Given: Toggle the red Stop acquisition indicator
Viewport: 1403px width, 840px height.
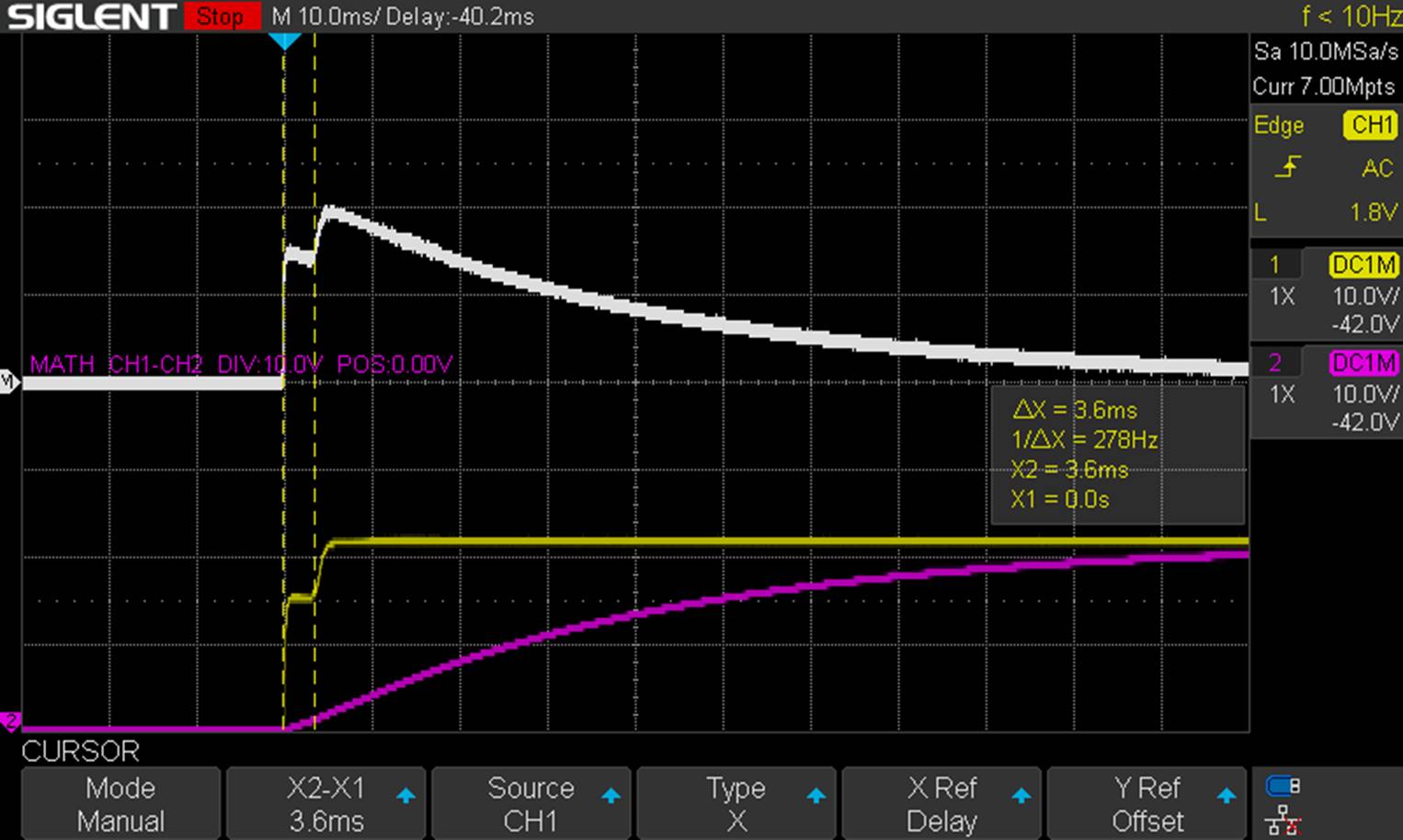Looking at the screenshot, I should click(221, 17).
